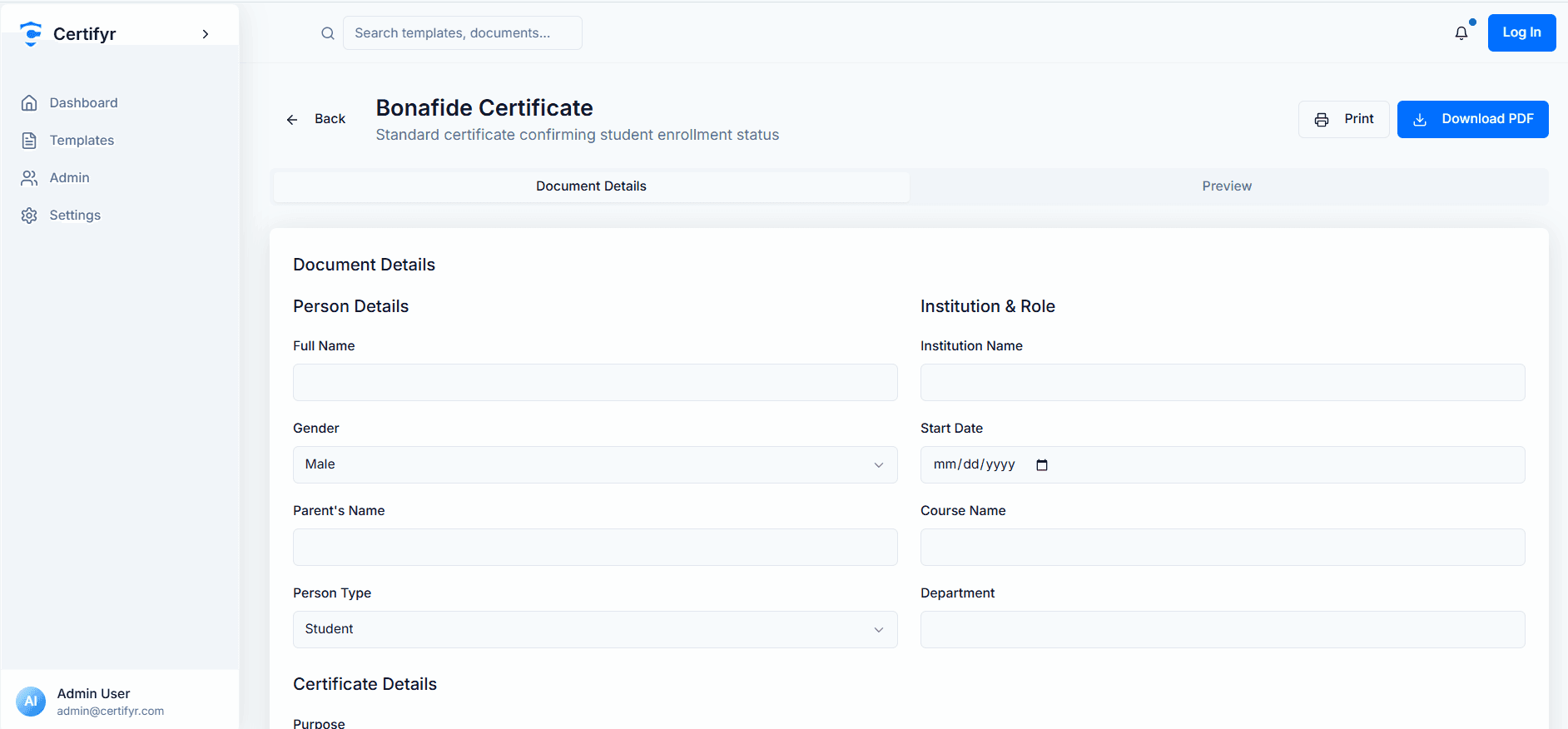Click the Person Details heading
This screenshot has height=729, width=1568.
coord(350,306)
